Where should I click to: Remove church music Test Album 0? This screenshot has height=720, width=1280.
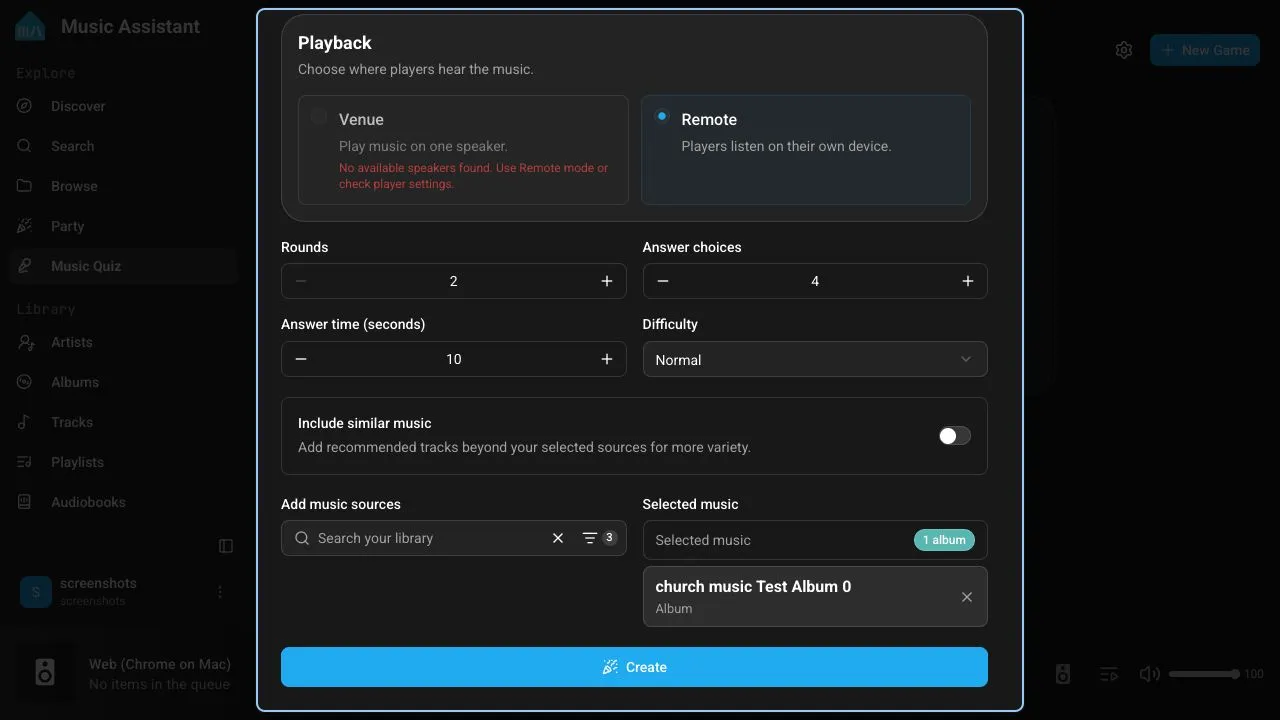967,597
